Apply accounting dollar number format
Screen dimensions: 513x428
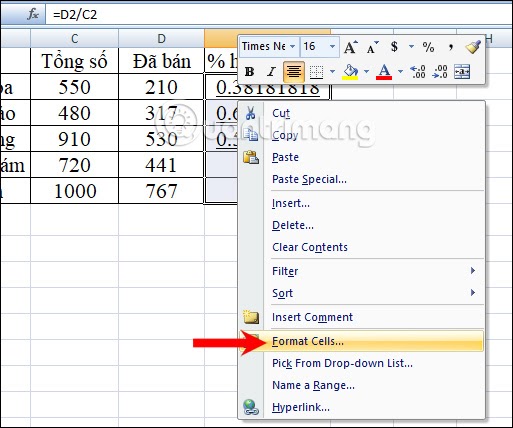[394, 47]
